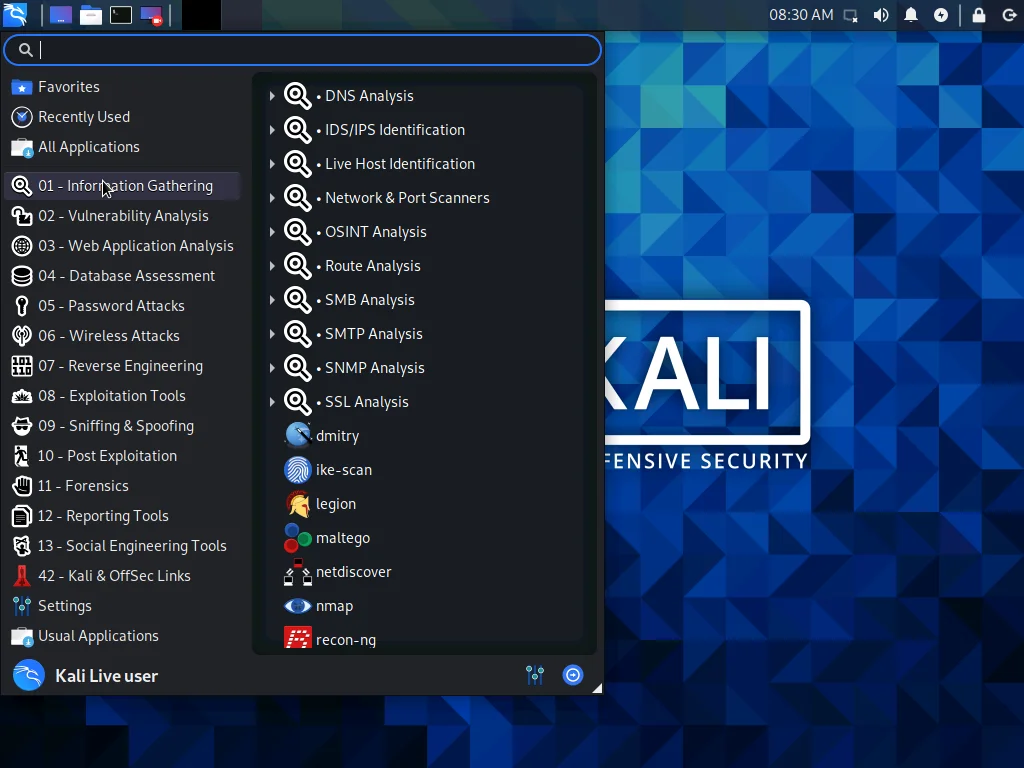Open the screen recorder panel icon
The width and height of the screenshot is (1024, 768).
click(151, 15)
